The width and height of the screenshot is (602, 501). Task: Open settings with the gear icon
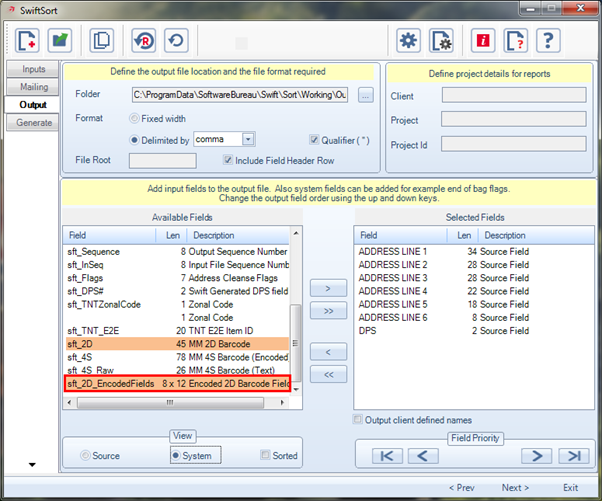click(408, 40)
